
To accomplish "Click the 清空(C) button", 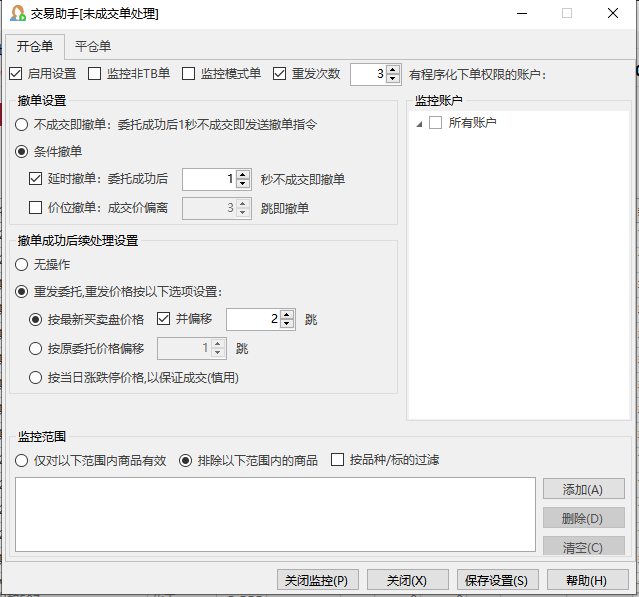I will pyautogui.click(x=584, y=546).
